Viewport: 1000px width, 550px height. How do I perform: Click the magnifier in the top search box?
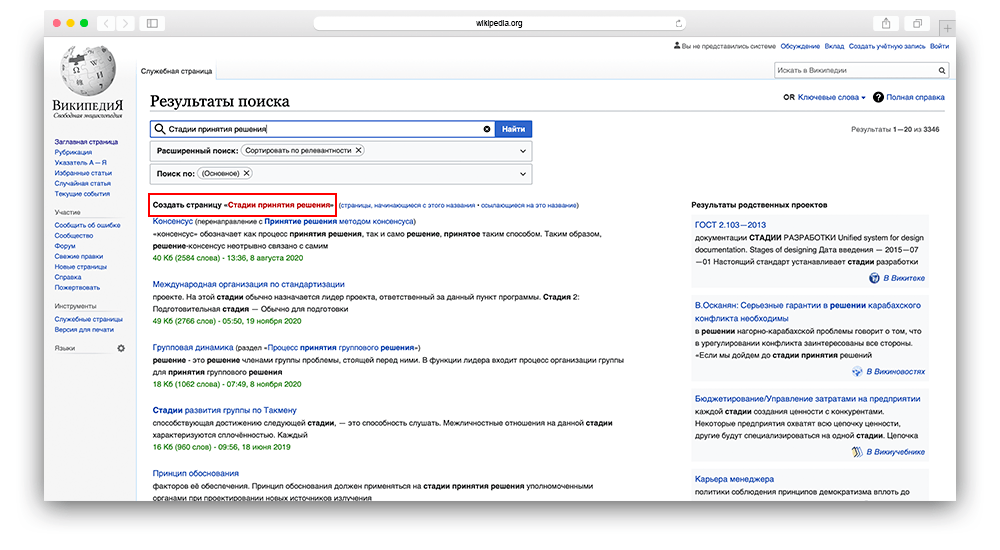tap(941, 71)
